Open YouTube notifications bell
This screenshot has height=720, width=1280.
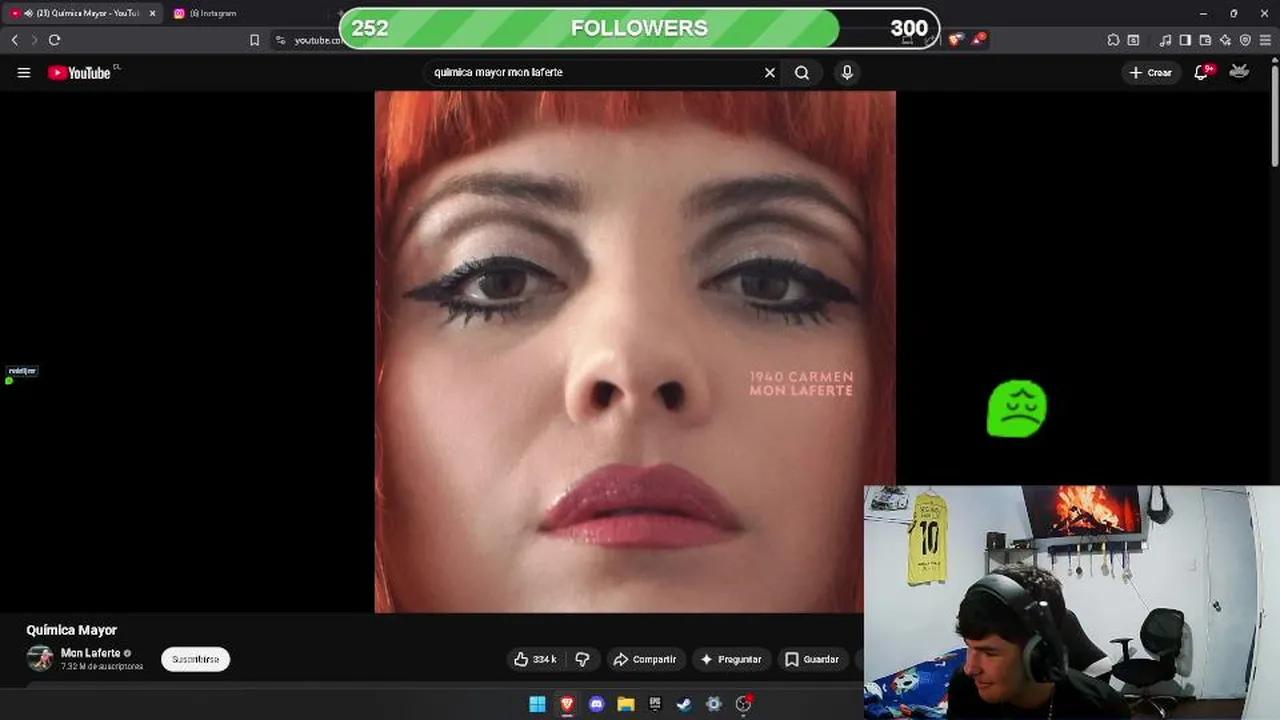[1203, 72]
